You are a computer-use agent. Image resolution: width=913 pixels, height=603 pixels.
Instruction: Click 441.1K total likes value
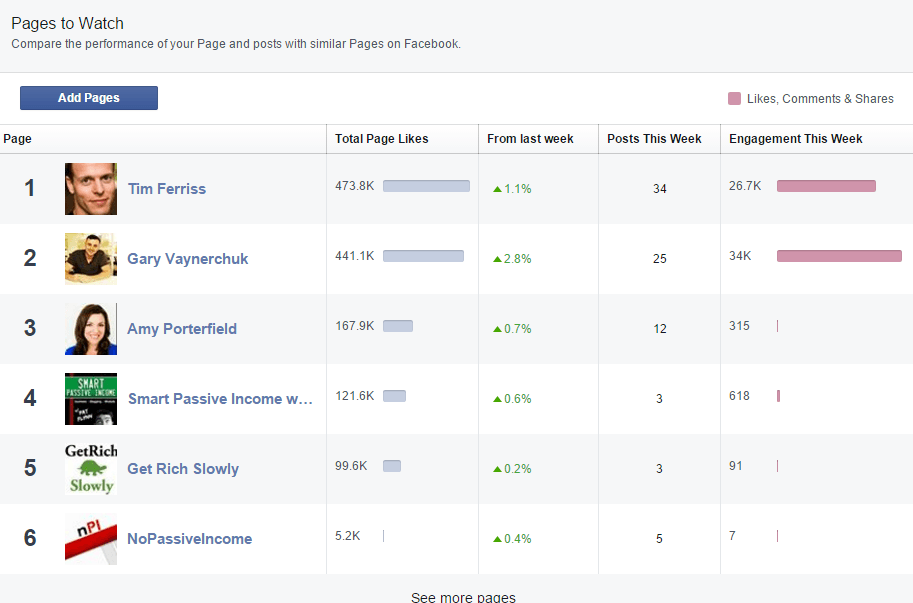[355, 256]
